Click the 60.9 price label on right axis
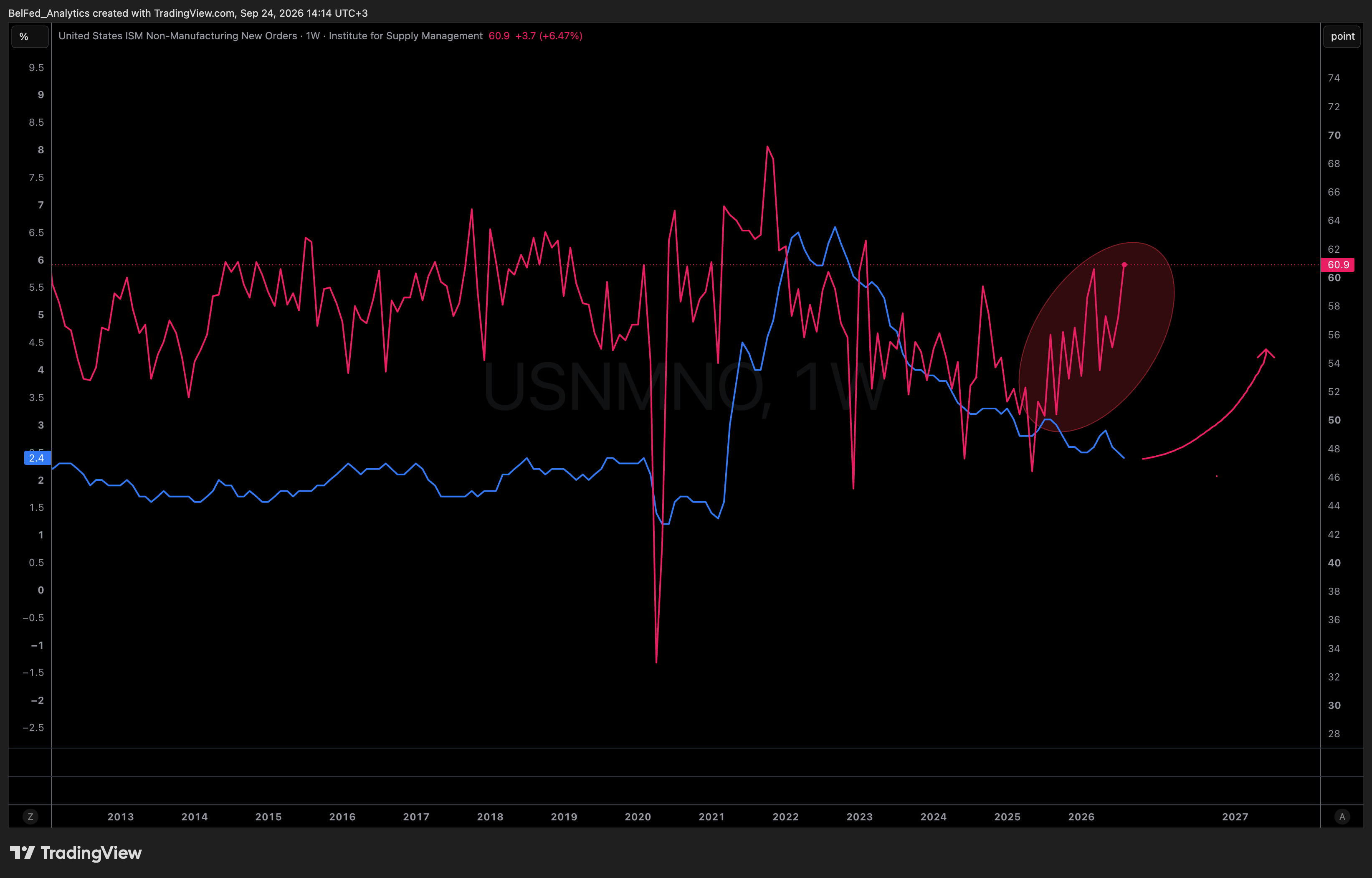 1337,264
